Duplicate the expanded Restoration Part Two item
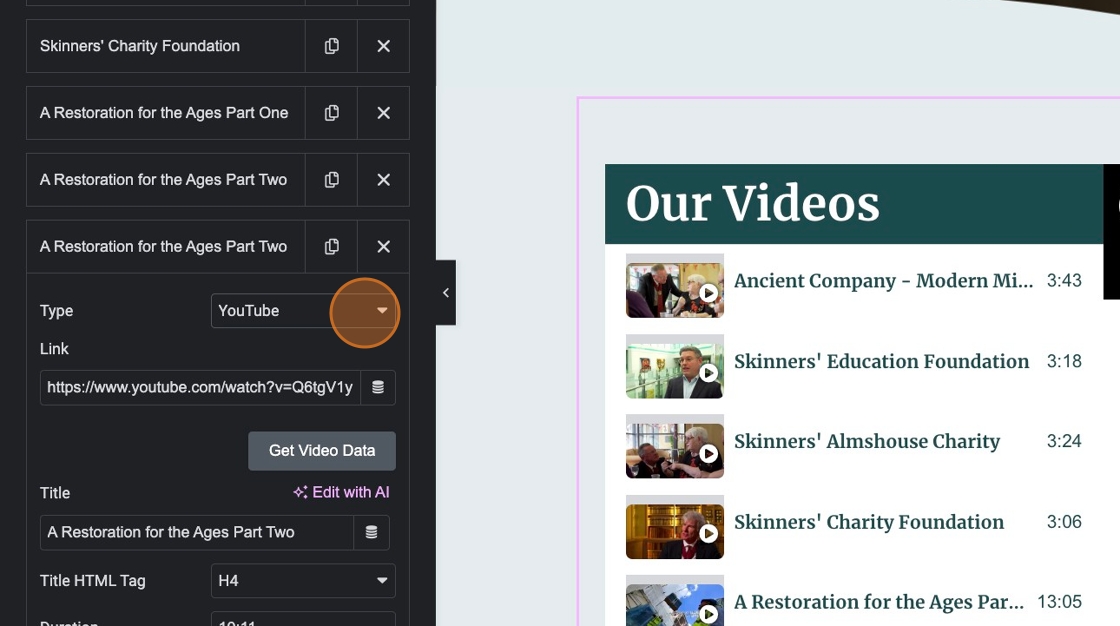Viewport: 1120px width, 626px height. [331, 247]
